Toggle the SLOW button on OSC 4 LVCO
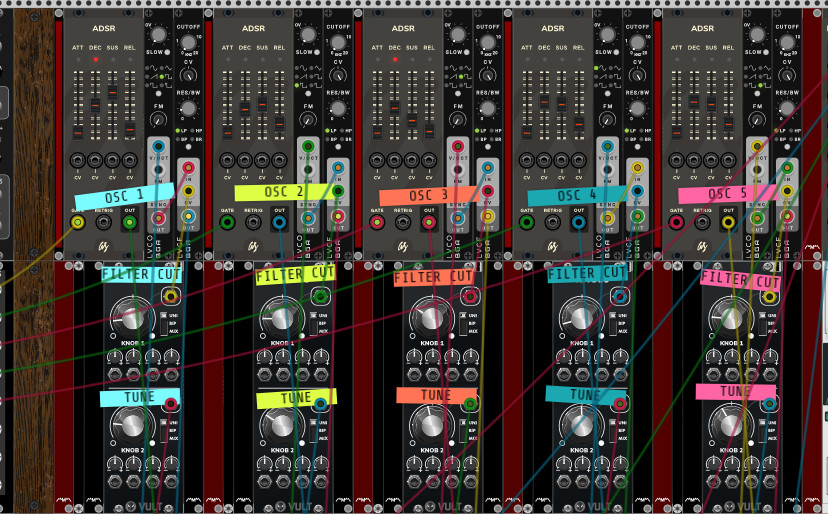The width and height of the screenshot is (828, 514). click(616, 52)
